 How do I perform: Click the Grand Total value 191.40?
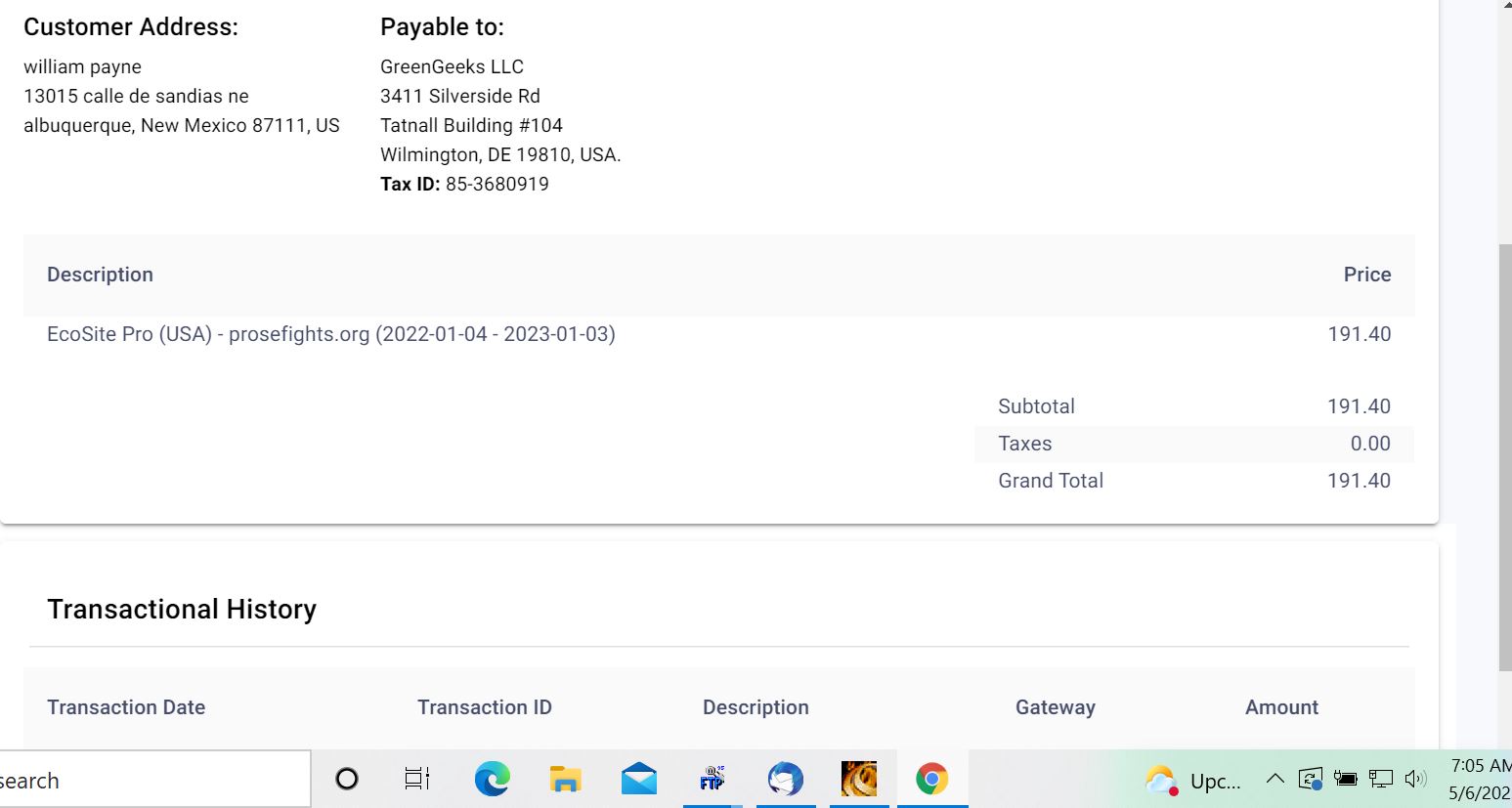pos(1359,481)
